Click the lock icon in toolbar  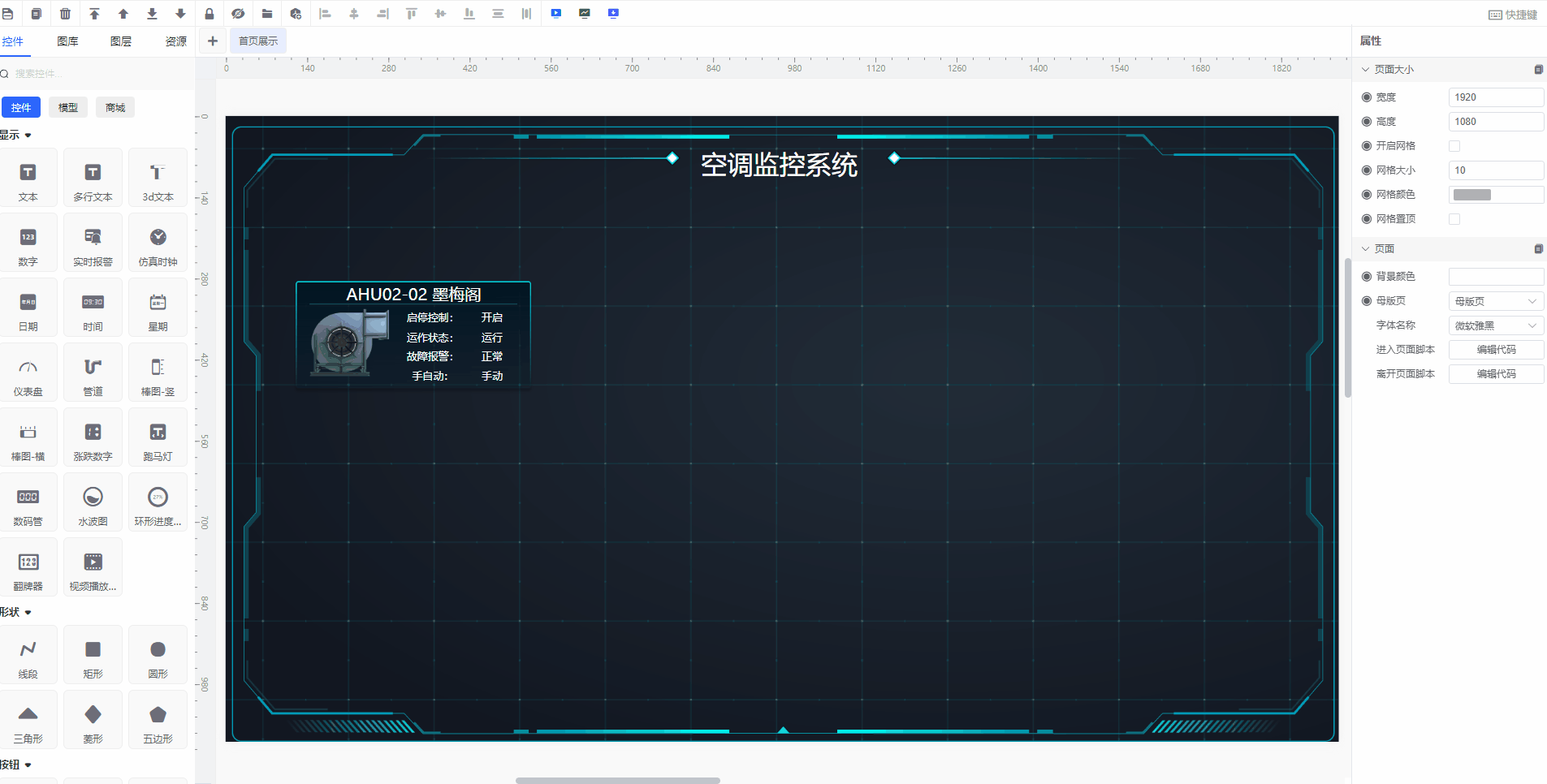coord(210,14)
